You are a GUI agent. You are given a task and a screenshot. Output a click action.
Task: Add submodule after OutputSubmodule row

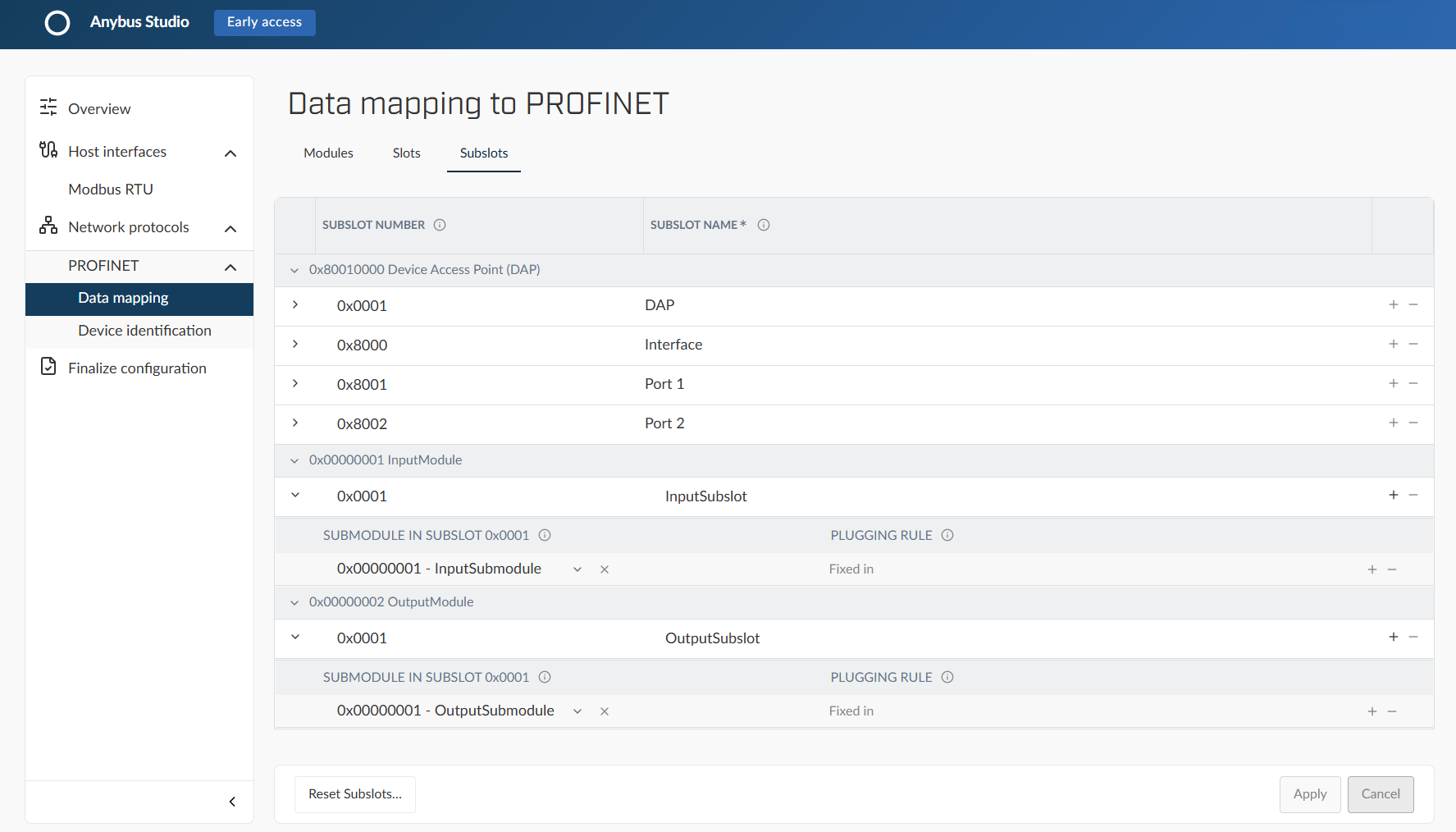pyautogui.click(x=1372, y=711)
